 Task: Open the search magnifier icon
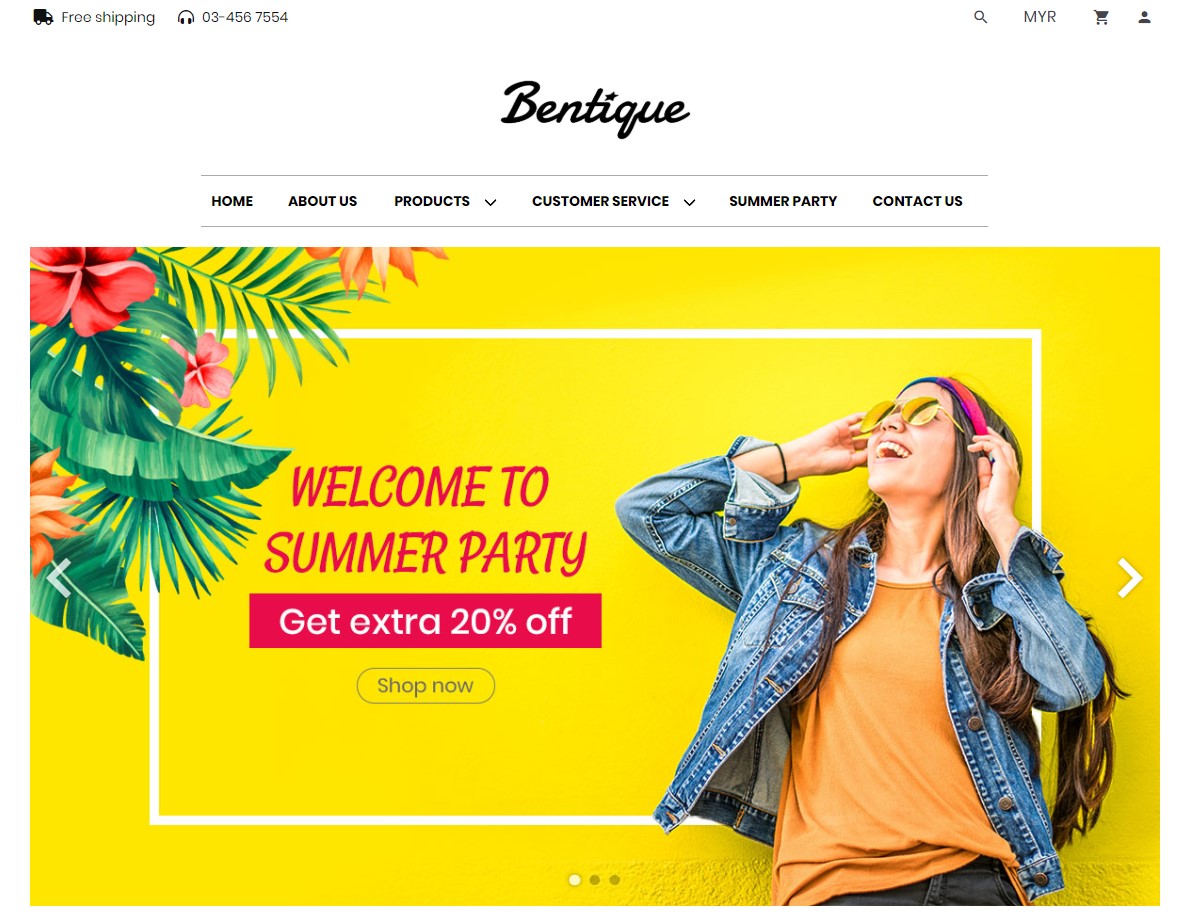(980, 17)
